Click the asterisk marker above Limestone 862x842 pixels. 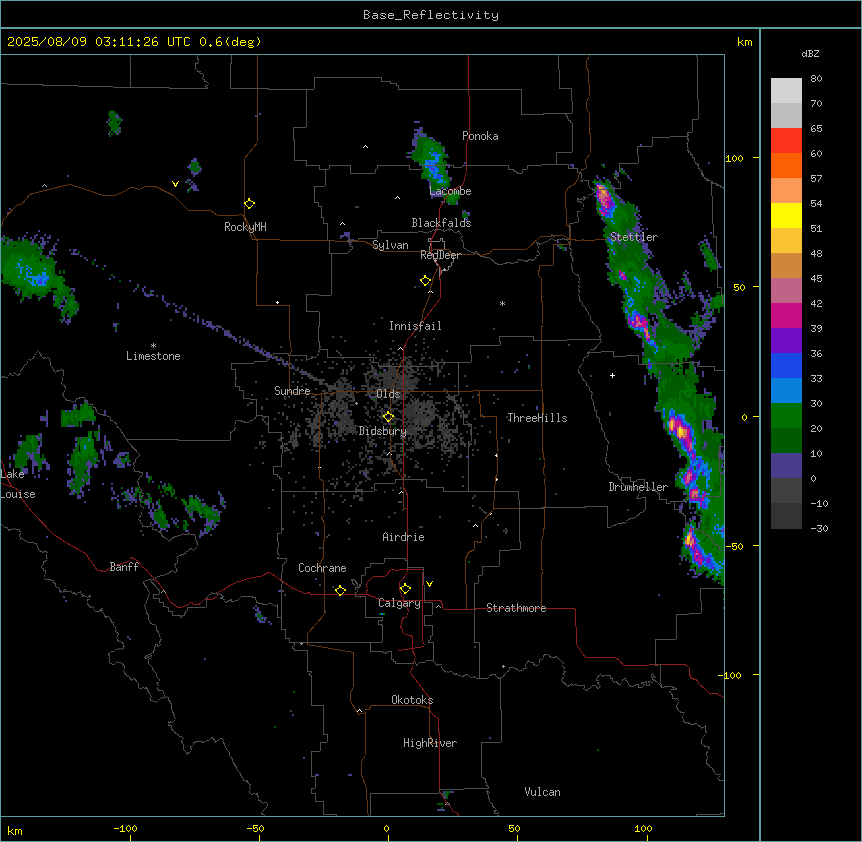coord(153,345)
